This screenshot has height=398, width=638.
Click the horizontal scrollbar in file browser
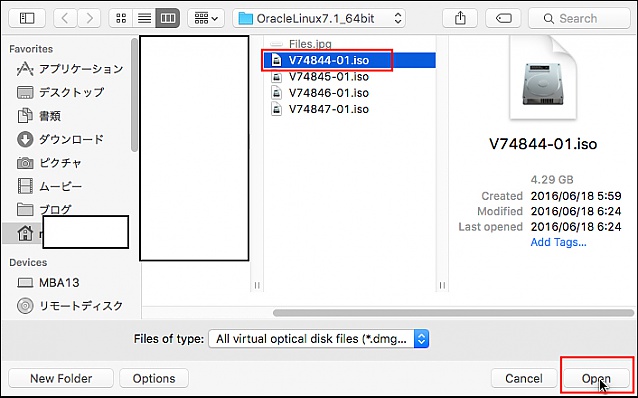click(453, 313)
